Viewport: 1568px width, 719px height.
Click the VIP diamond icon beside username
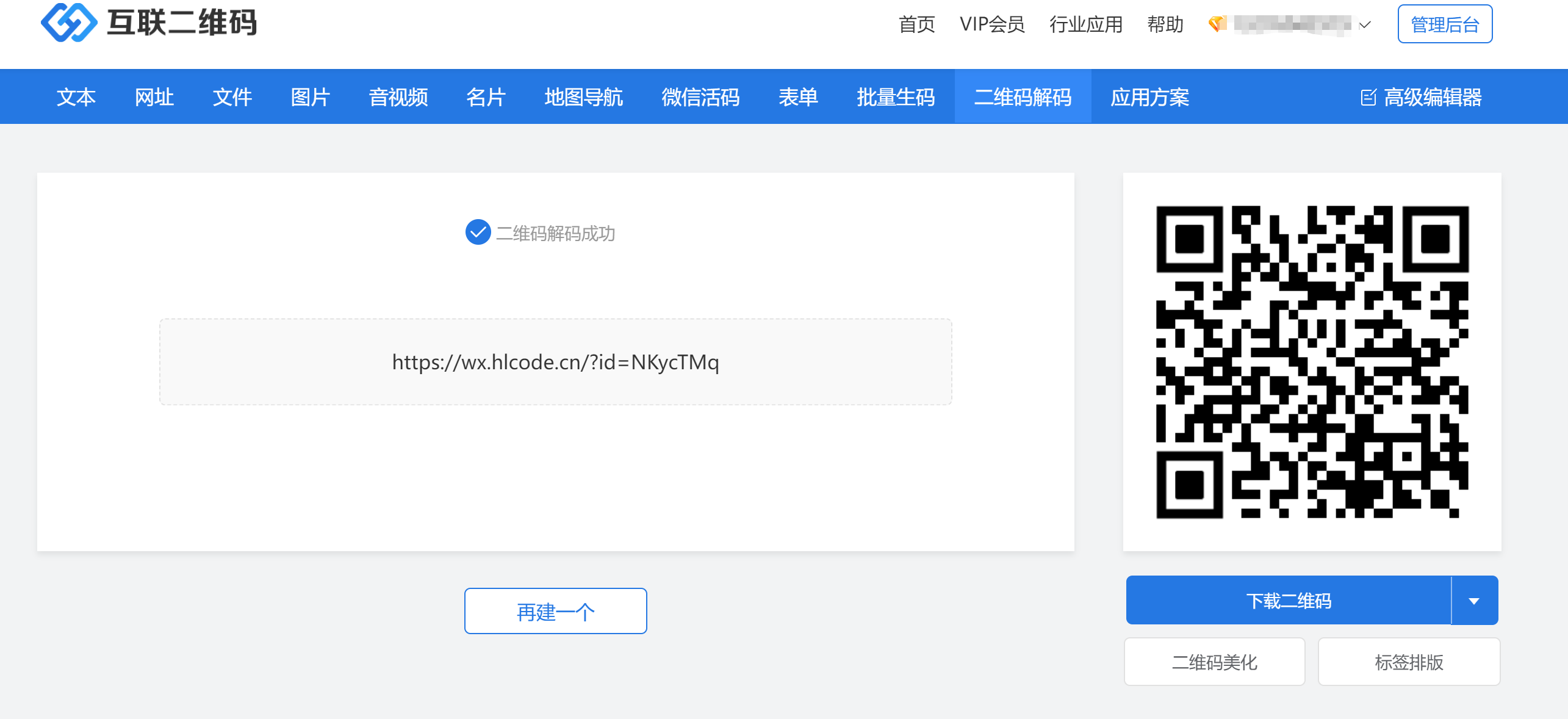coord(1217,24)
